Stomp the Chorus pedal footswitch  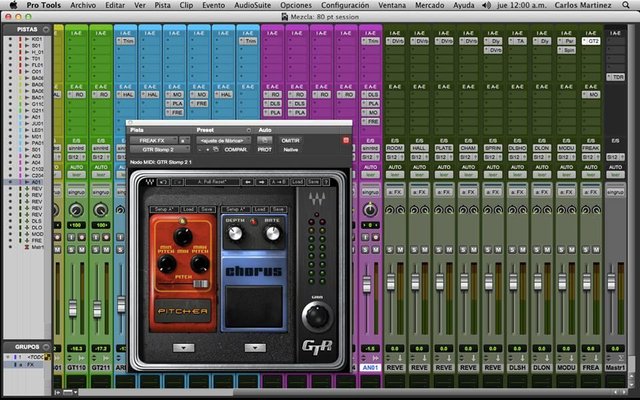[253, 307]
